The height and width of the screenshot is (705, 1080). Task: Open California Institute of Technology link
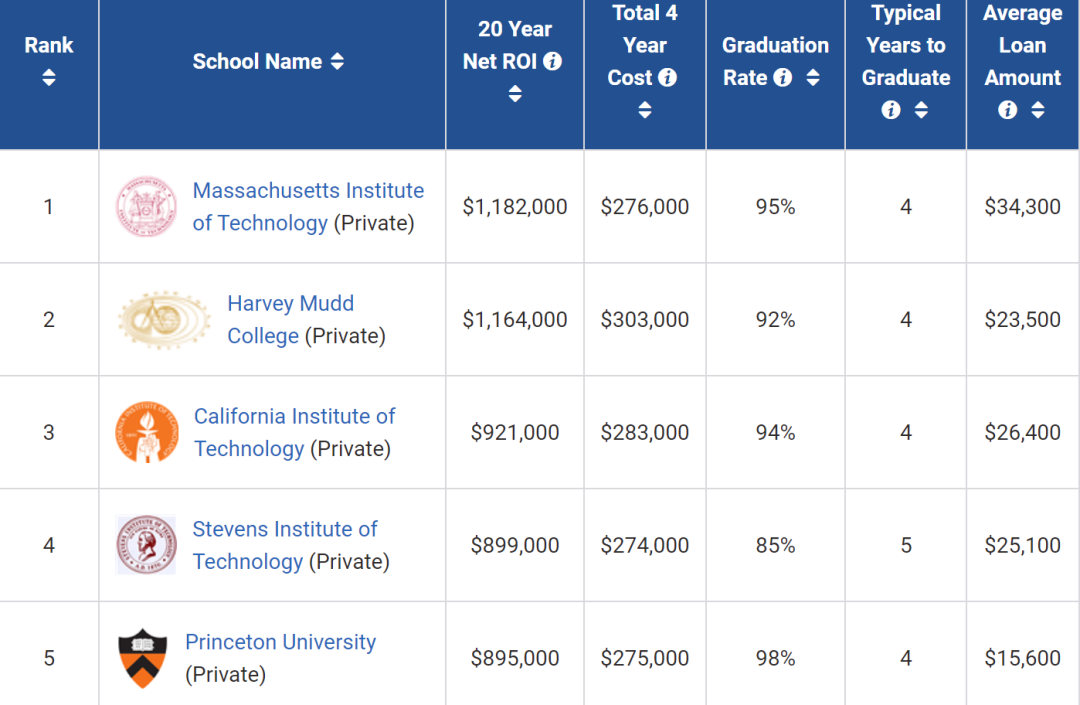pos(294,417)
